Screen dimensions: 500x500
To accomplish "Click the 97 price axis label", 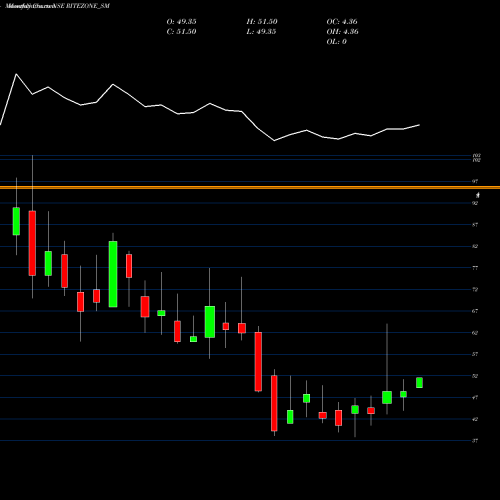I will [475, 181].
